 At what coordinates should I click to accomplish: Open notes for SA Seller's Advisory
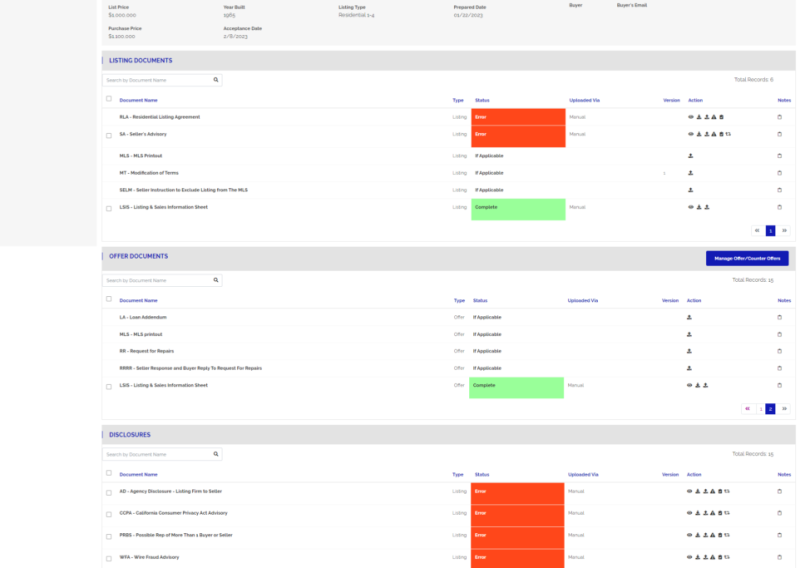click(x=780, y=134)
